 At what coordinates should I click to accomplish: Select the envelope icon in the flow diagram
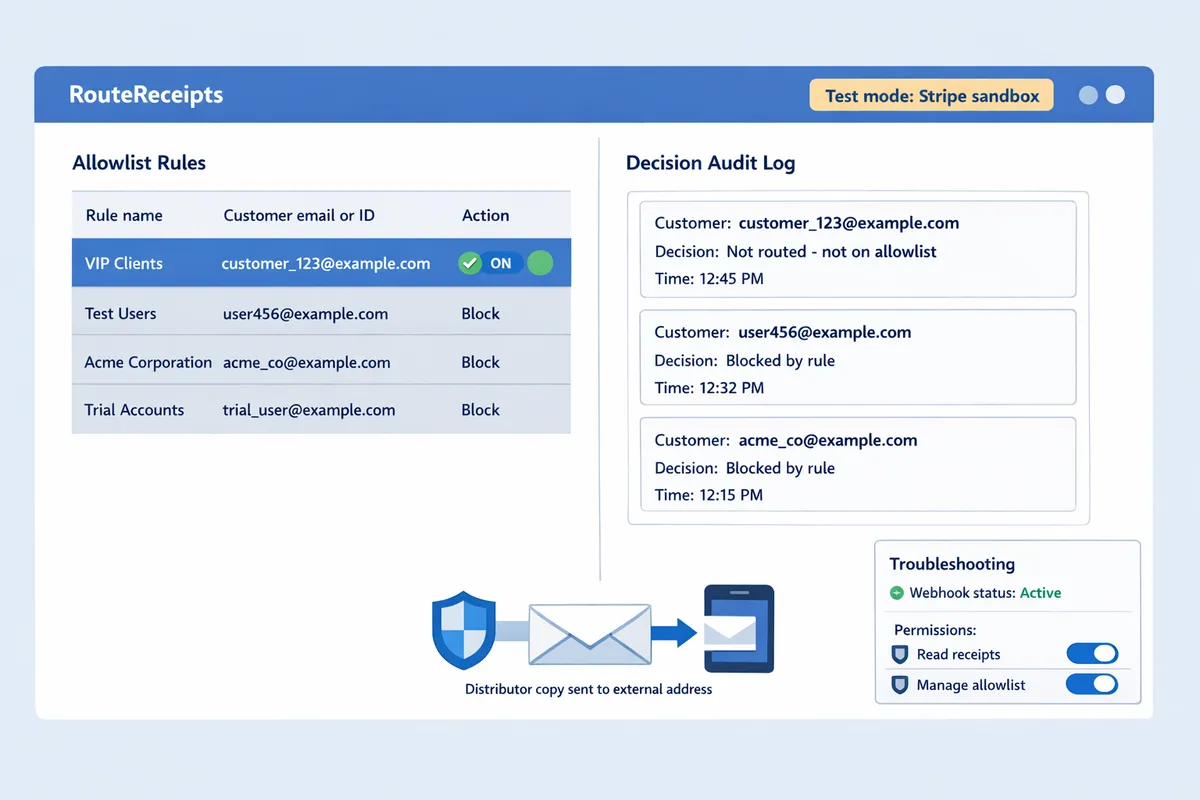590,633
